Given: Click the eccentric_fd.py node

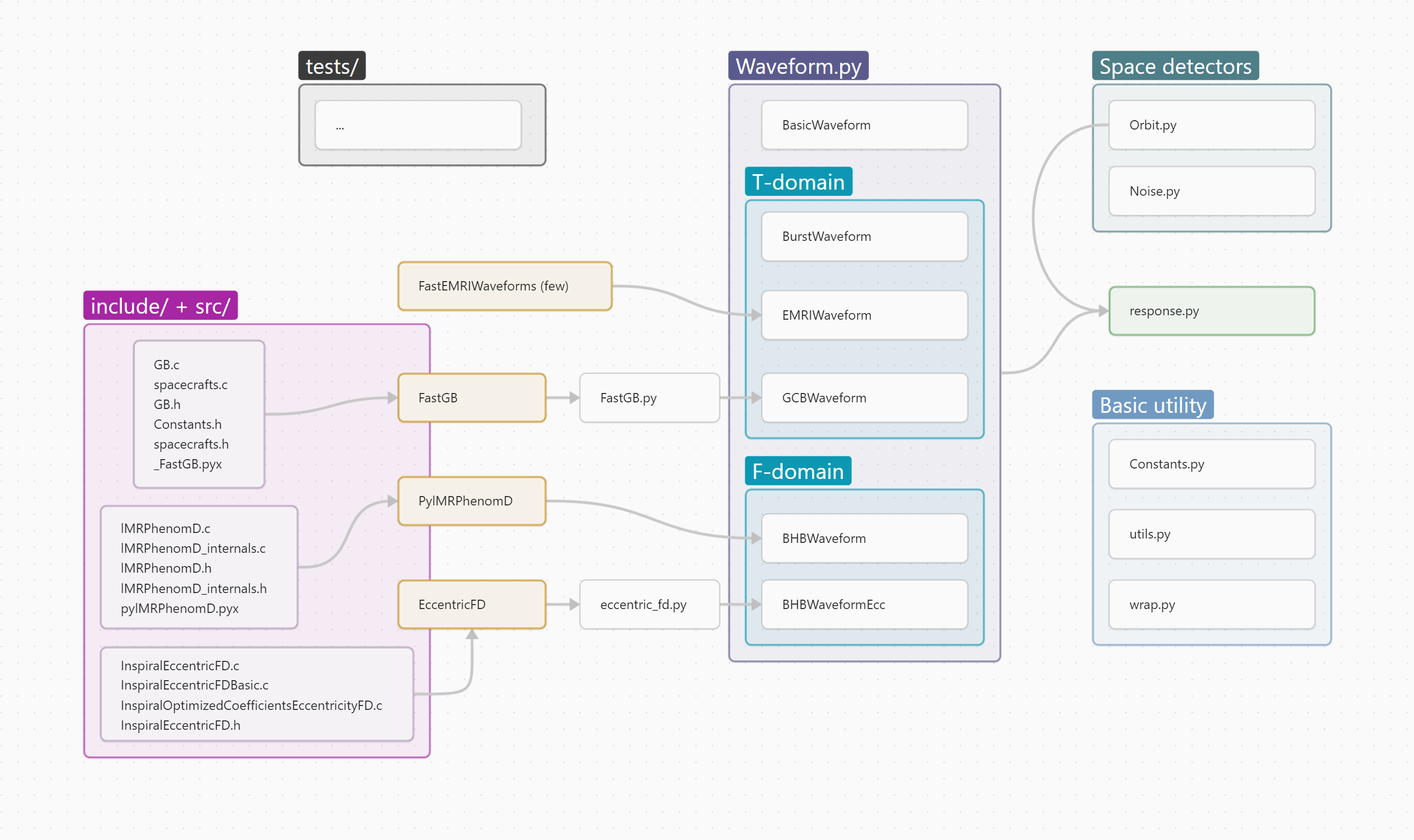Looking at the screenshot, I should pos(649,604).
